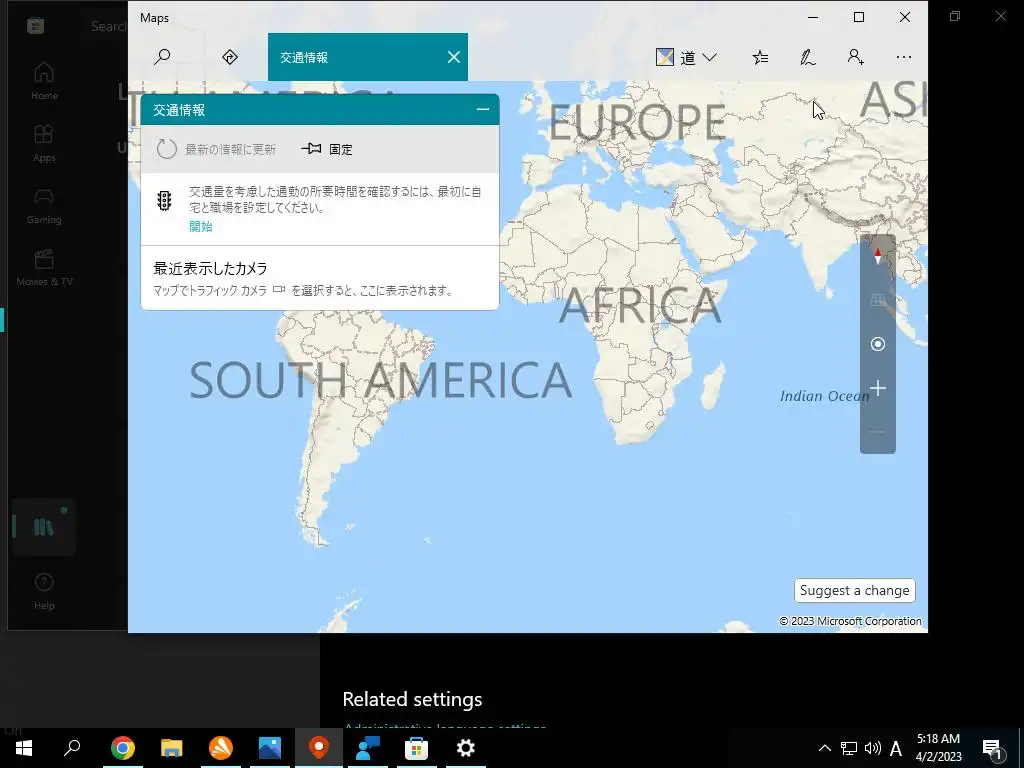Open Home in the Store sidebar
The width and height of the screenshot is (1024, 768).
tap(44, 81)
